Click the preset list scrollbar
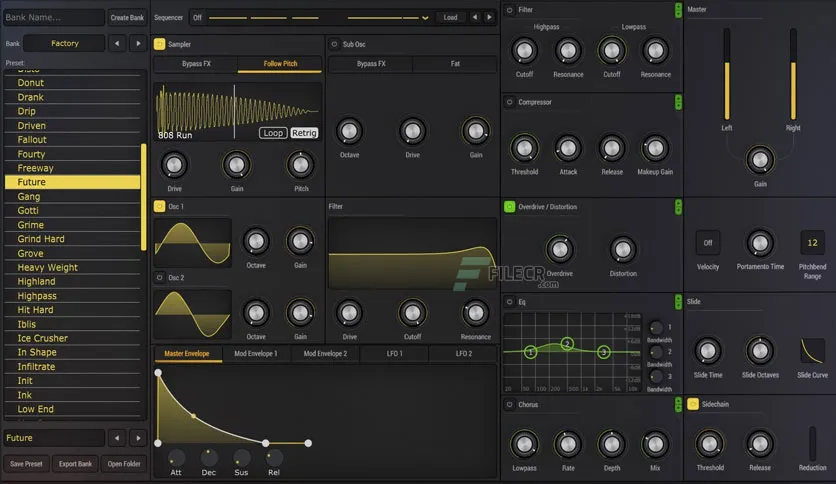The height and width of the screenshot is (484, 836). (143, 197)
